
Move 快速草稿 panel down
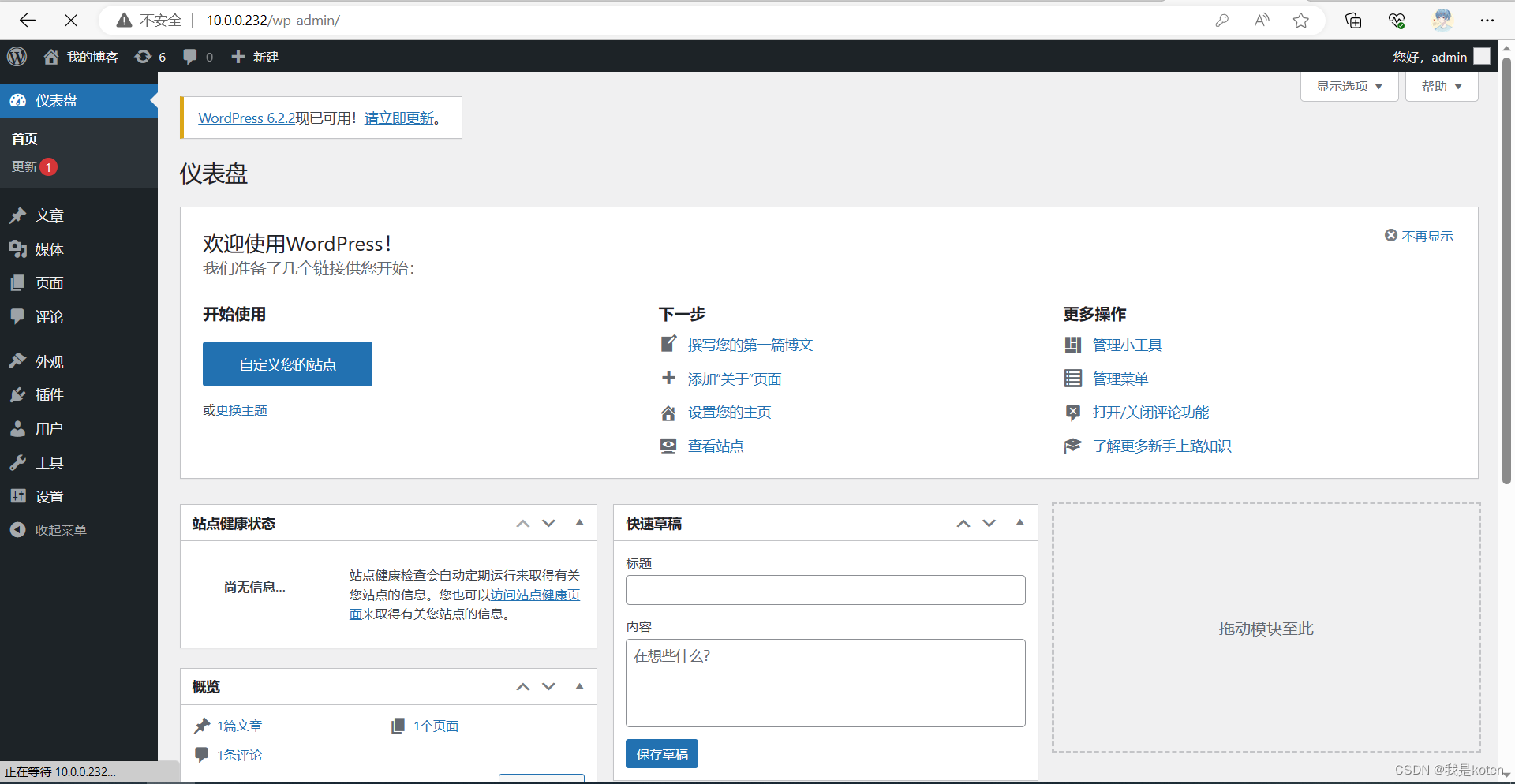(x=989, y=523)
